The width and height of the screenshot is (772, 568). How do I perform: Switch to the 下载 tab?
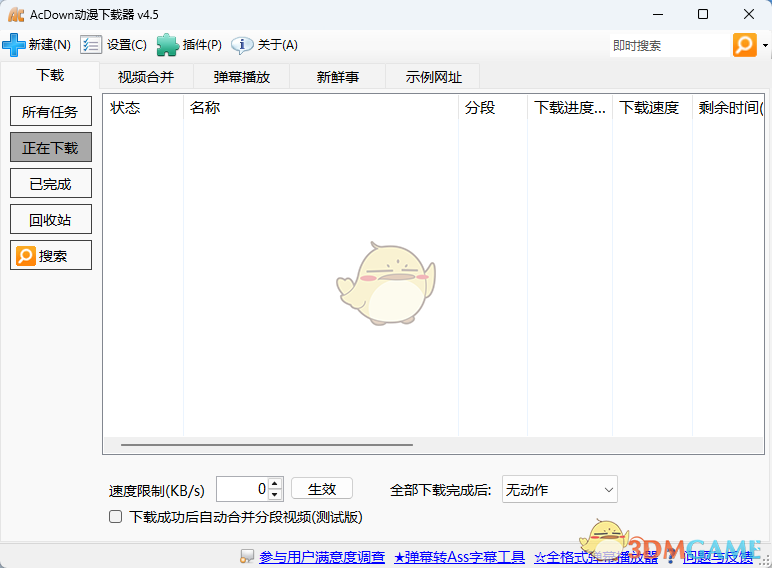(50, 75)
